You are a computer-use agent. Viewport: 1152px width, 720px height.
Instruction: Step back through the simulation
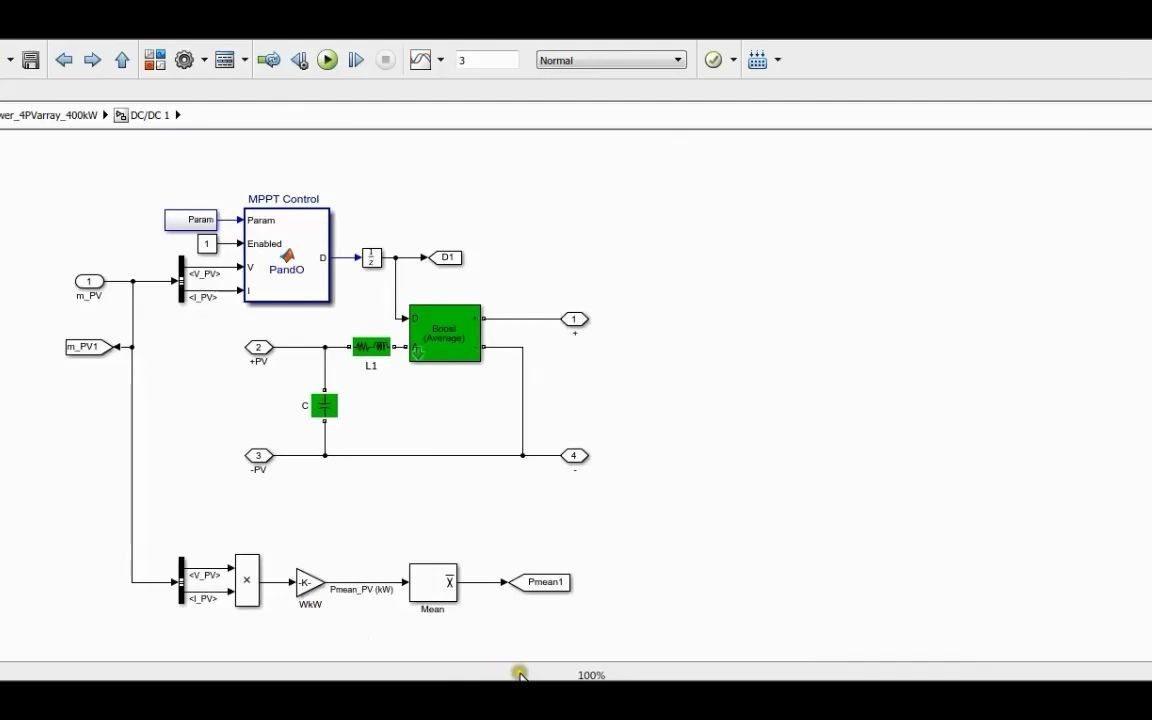click(299, 60)
